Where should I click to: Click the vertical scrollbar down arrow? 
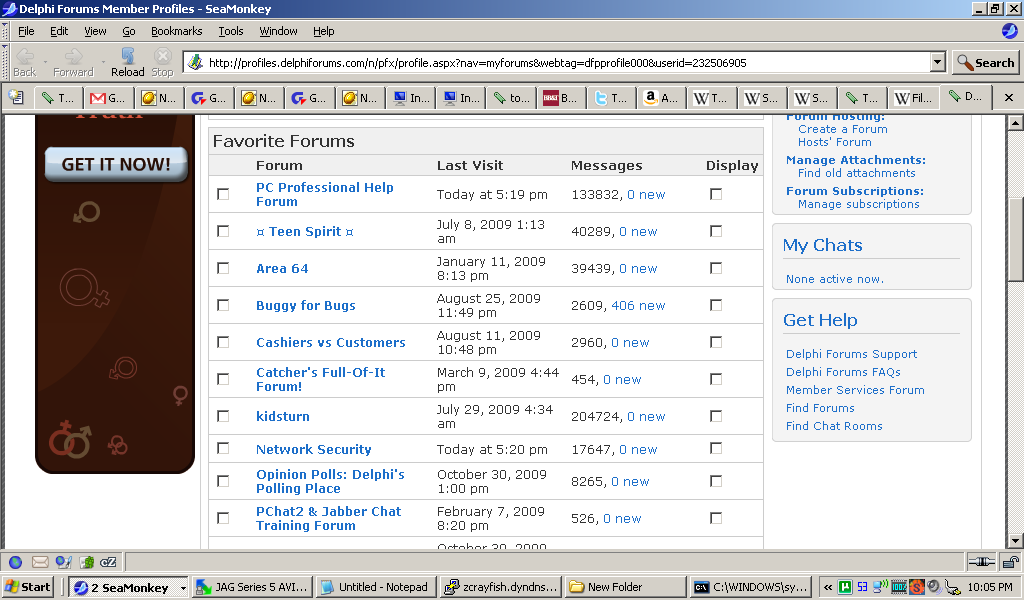[x=1015, y=540]
